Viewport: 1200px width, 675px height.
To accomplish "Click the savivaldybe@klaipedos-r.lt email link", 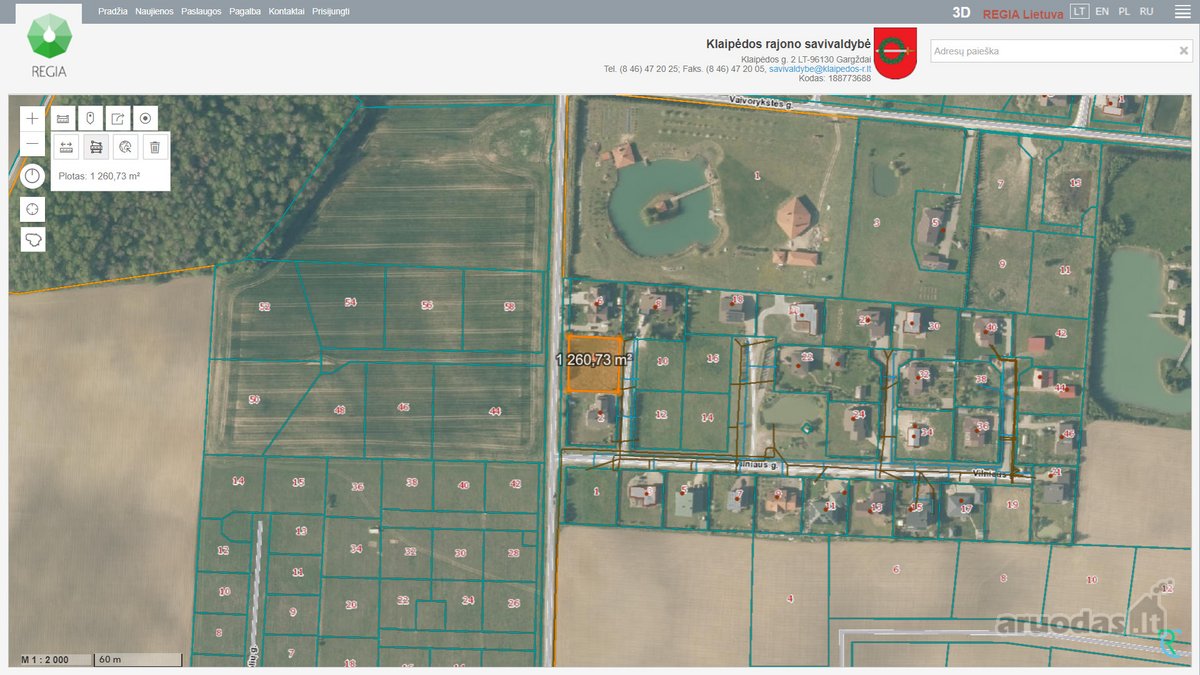I will pyautogui.click(x=820, y=69).
